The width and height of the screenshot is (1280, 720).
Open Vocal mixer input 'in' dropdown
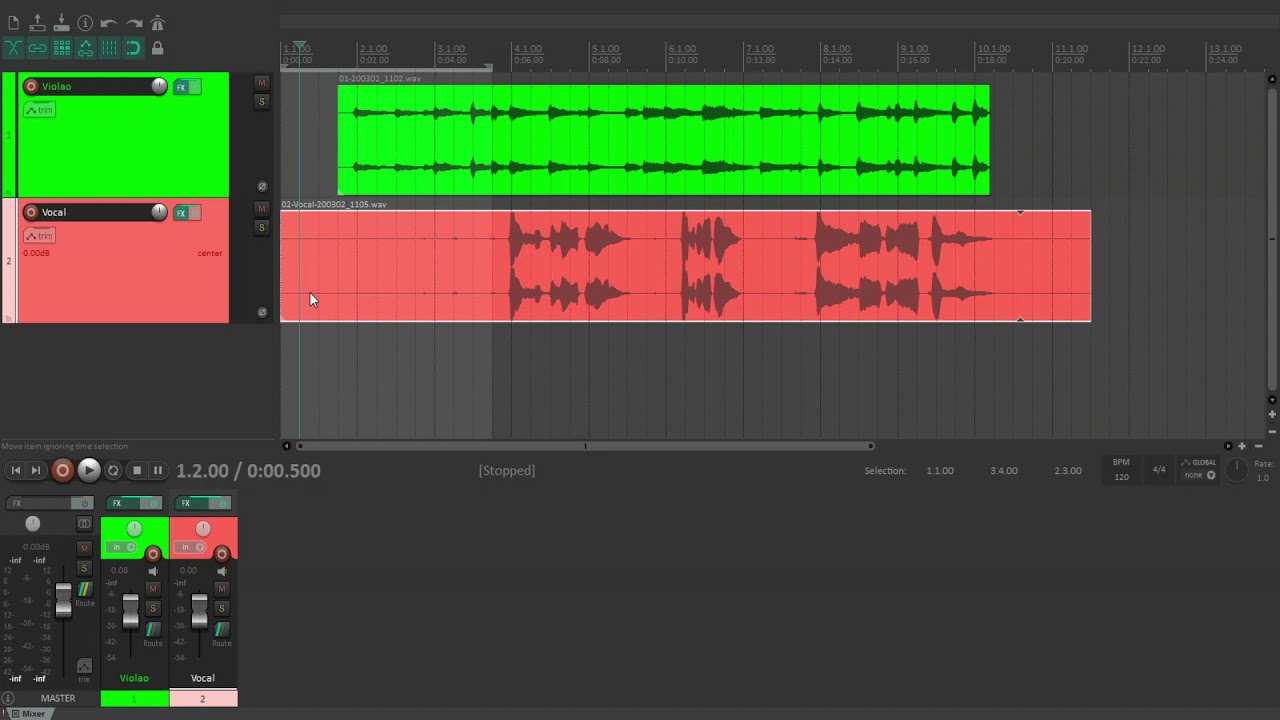[x=191, y=547]
